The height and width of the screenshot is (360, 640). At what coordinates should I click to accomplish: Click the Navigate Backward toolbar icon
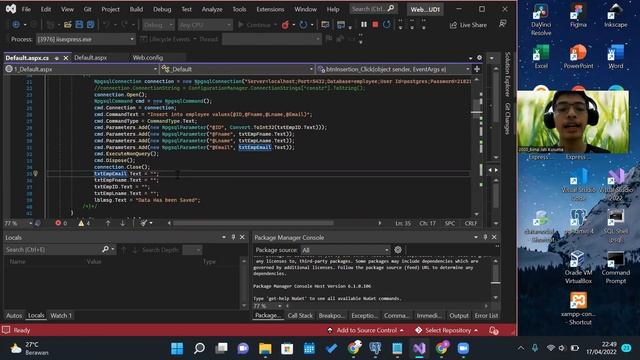click(x=16, y=25)
